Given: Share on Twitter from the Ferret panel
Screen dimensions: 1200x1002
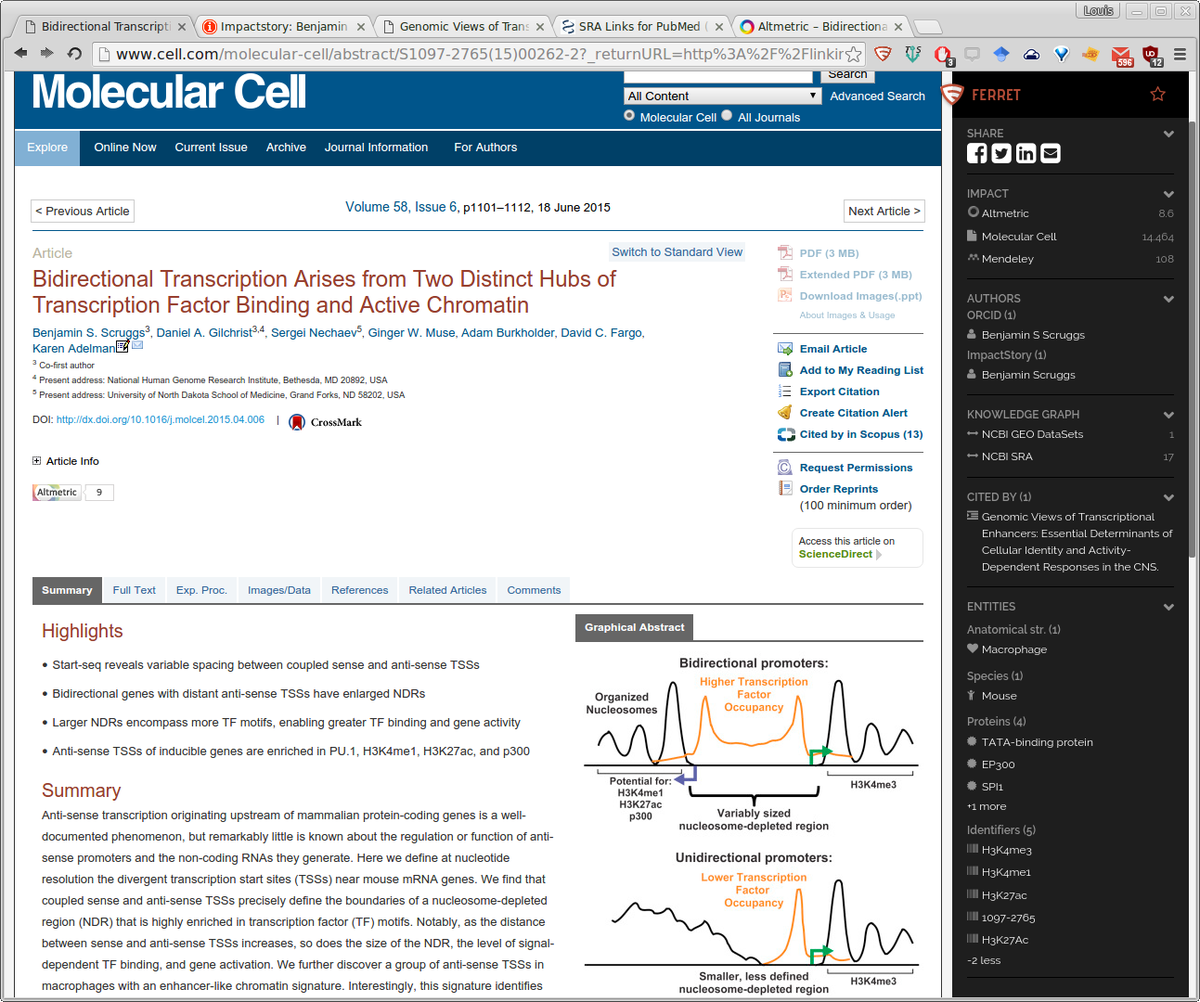Looking at the screenshot, I should pos(1001,153).
